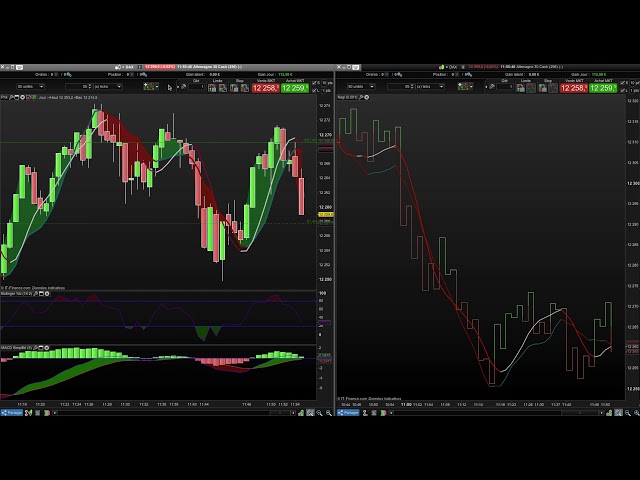
Task: Click second Stop order icon in right chart
Action: (553, 88)
